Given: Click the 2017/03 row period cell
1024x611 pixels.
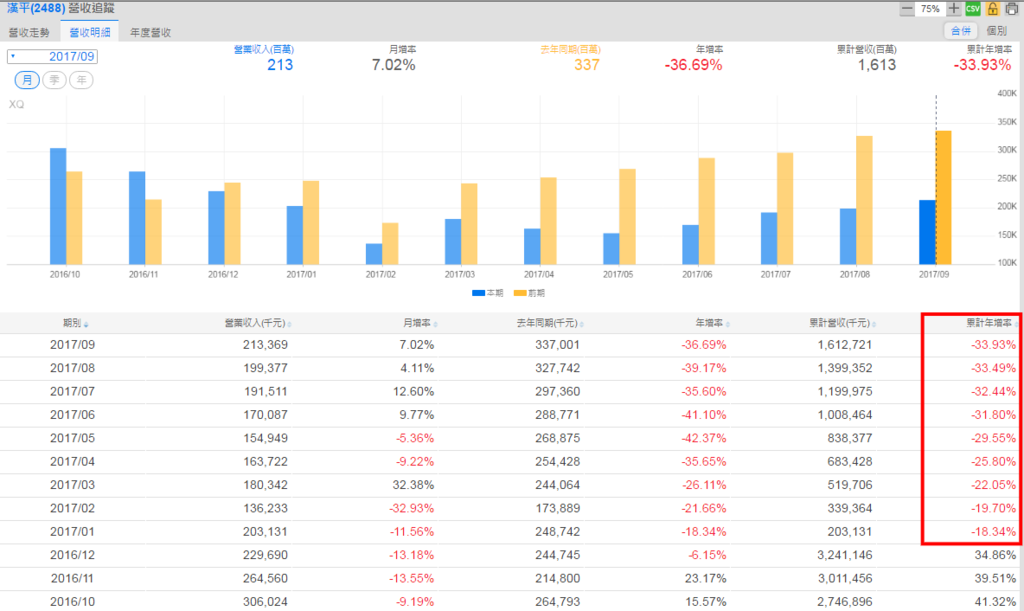Looking at the screenshot, I should coord(72,485).
